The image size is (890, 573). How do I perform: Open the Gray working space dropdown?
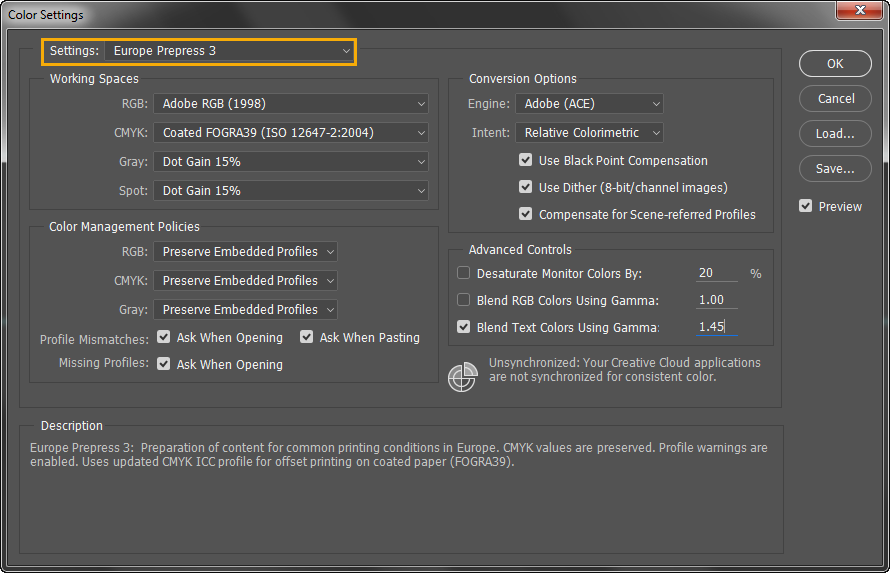click(x=290, y=161)
